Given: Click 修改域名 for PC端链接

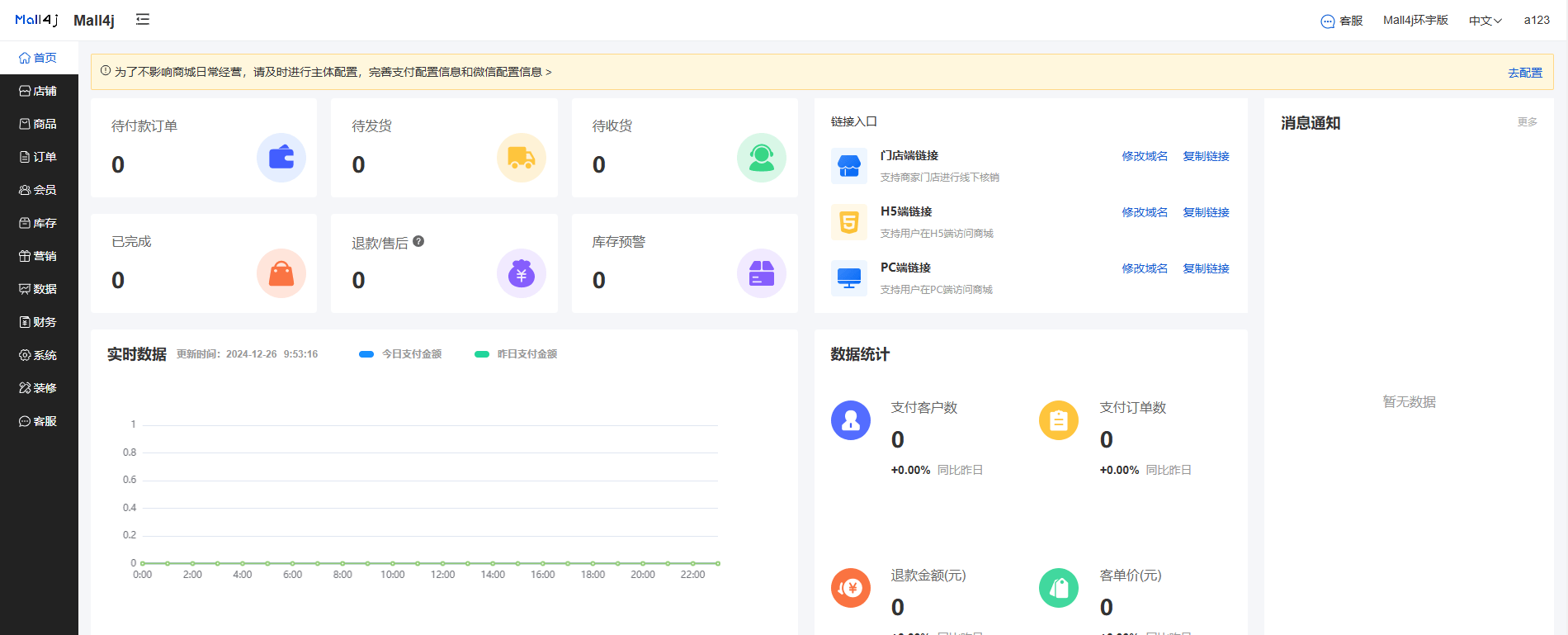Looking at the screenshot, I should pyautogui.click(x=1145, y=268).
